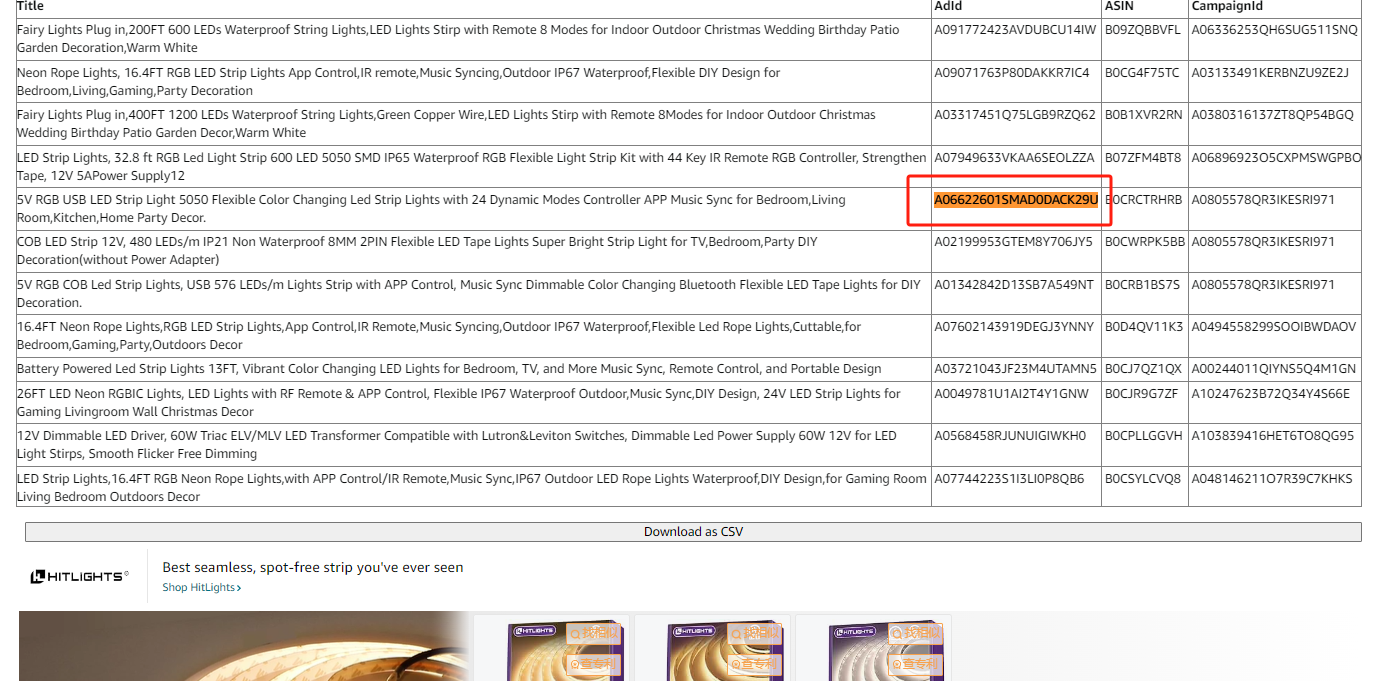Image resolution: width=1391 pixels, height=681 pixels.
Task: Click the Battery Powered Led Strip Lights title
Action: click(449, 369)
